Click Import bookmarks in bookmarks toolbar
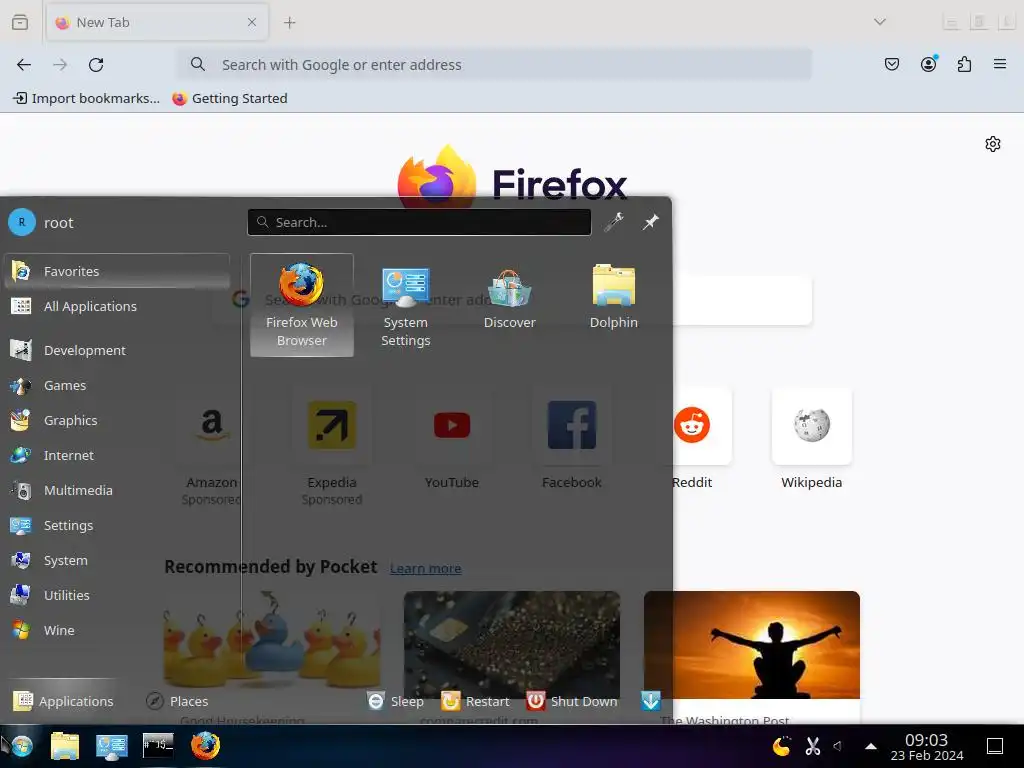Image resolution: width=1024 pixels, height=768 pixels. point(86,99)
